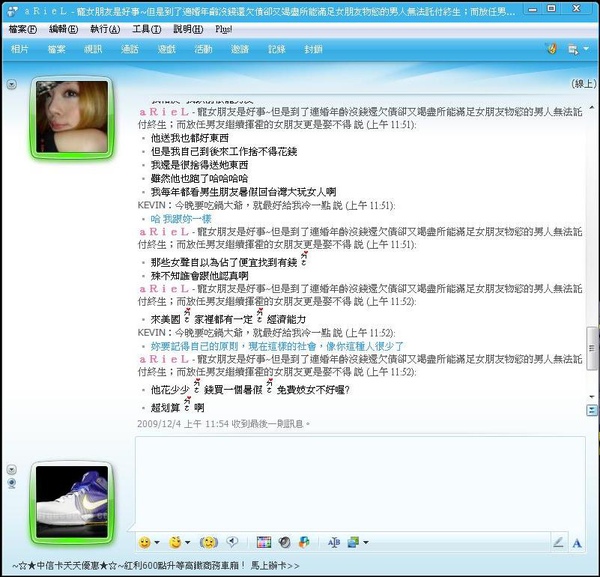The width and height of the screenshot is (600, 577).
Task: Open the 執行(A) menu
Action: pos(105,29)
